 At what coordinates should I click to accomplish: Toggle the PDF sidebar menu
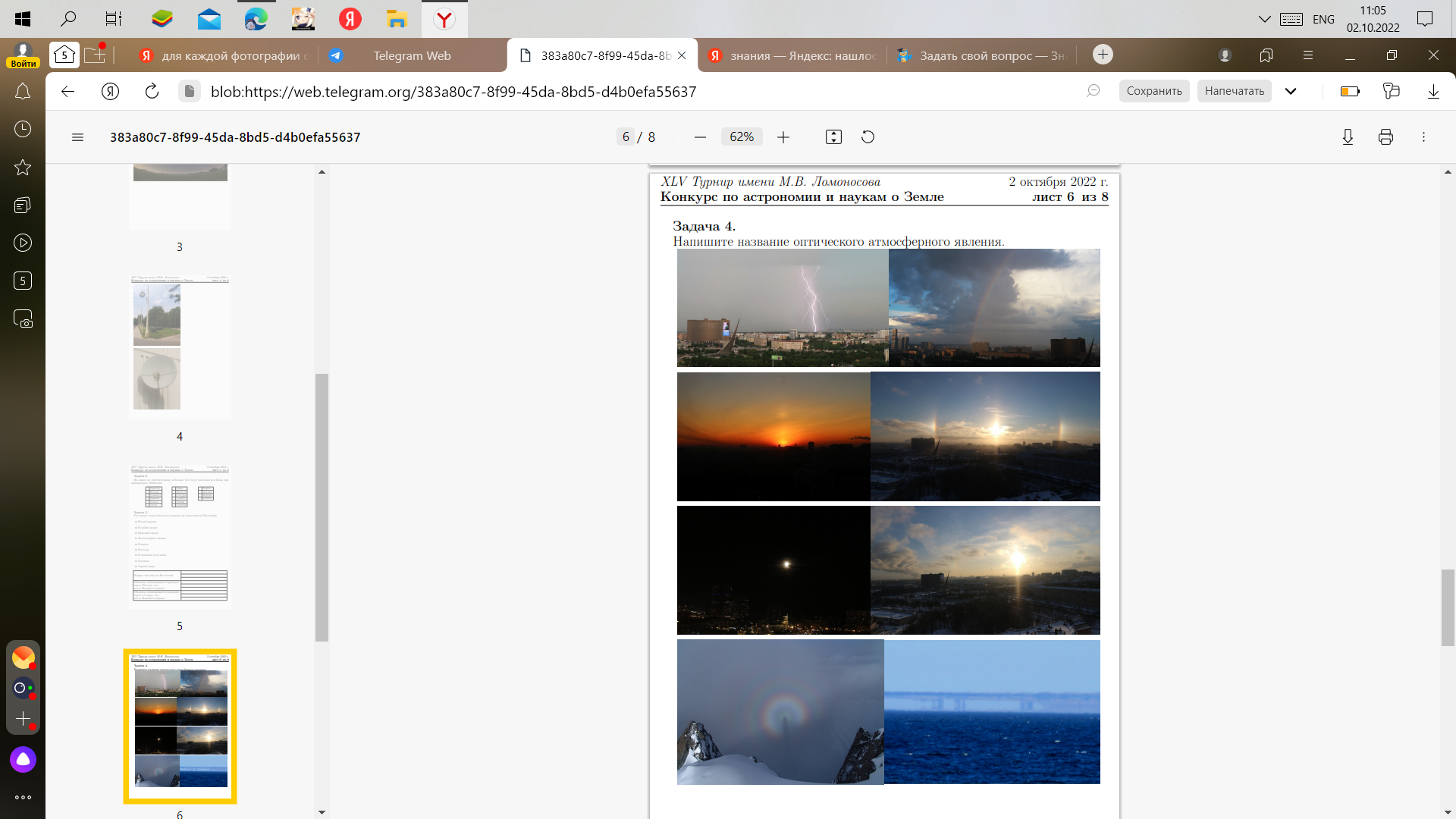click(x=77, y=137)
